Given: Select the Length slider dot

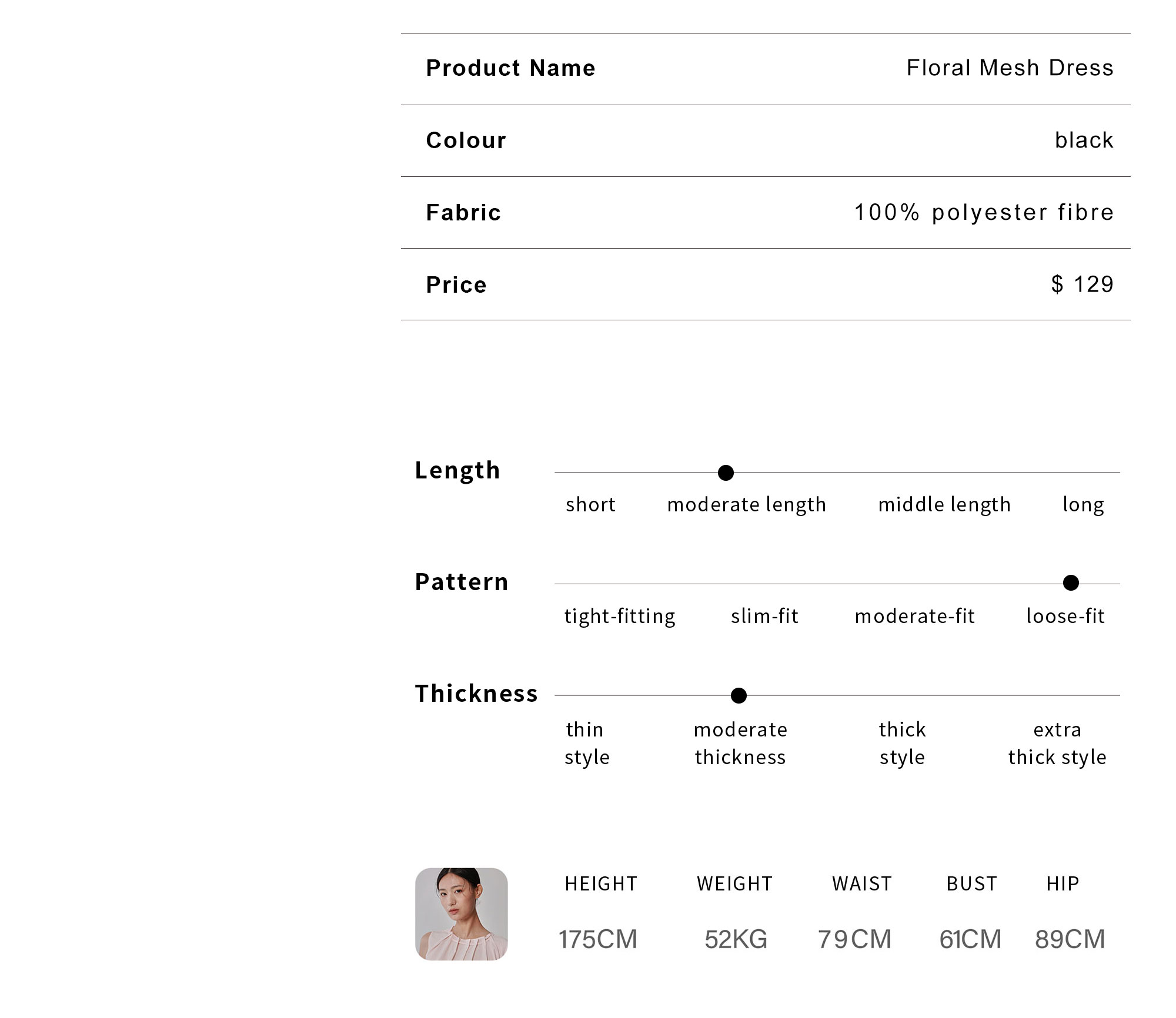Looking at the screenshot, I should click(726, 473).
